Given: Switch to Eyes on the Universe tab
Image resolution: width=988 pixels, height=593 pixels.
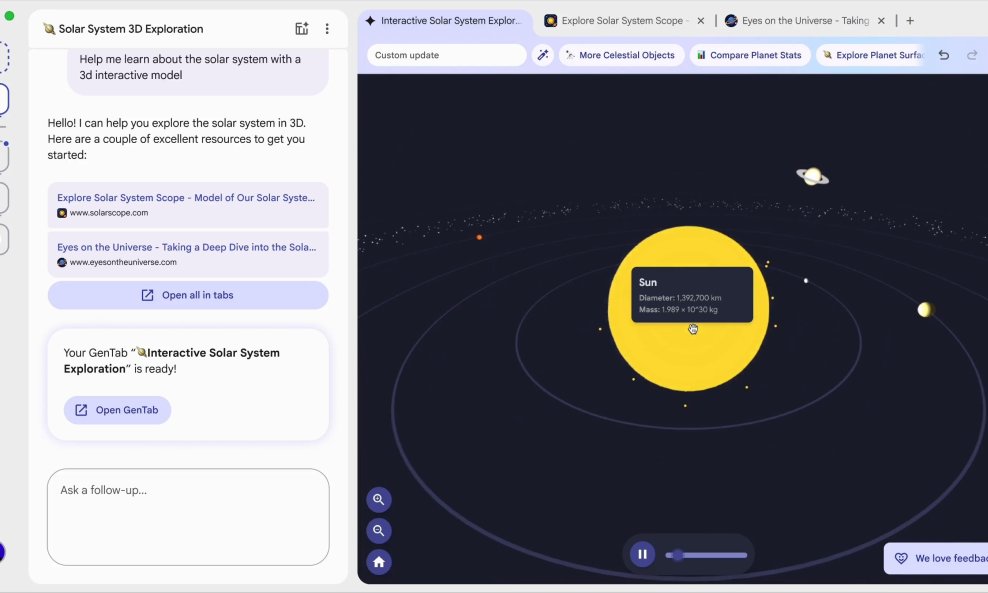Looking at the screenshot, I should click(x=800, y=21).
